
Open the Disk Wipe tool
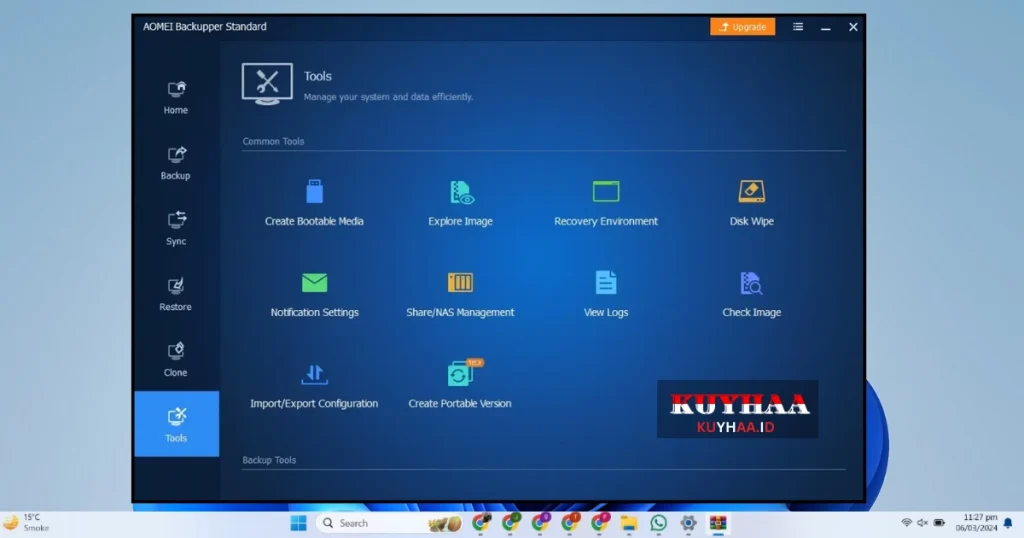(752, 203)
